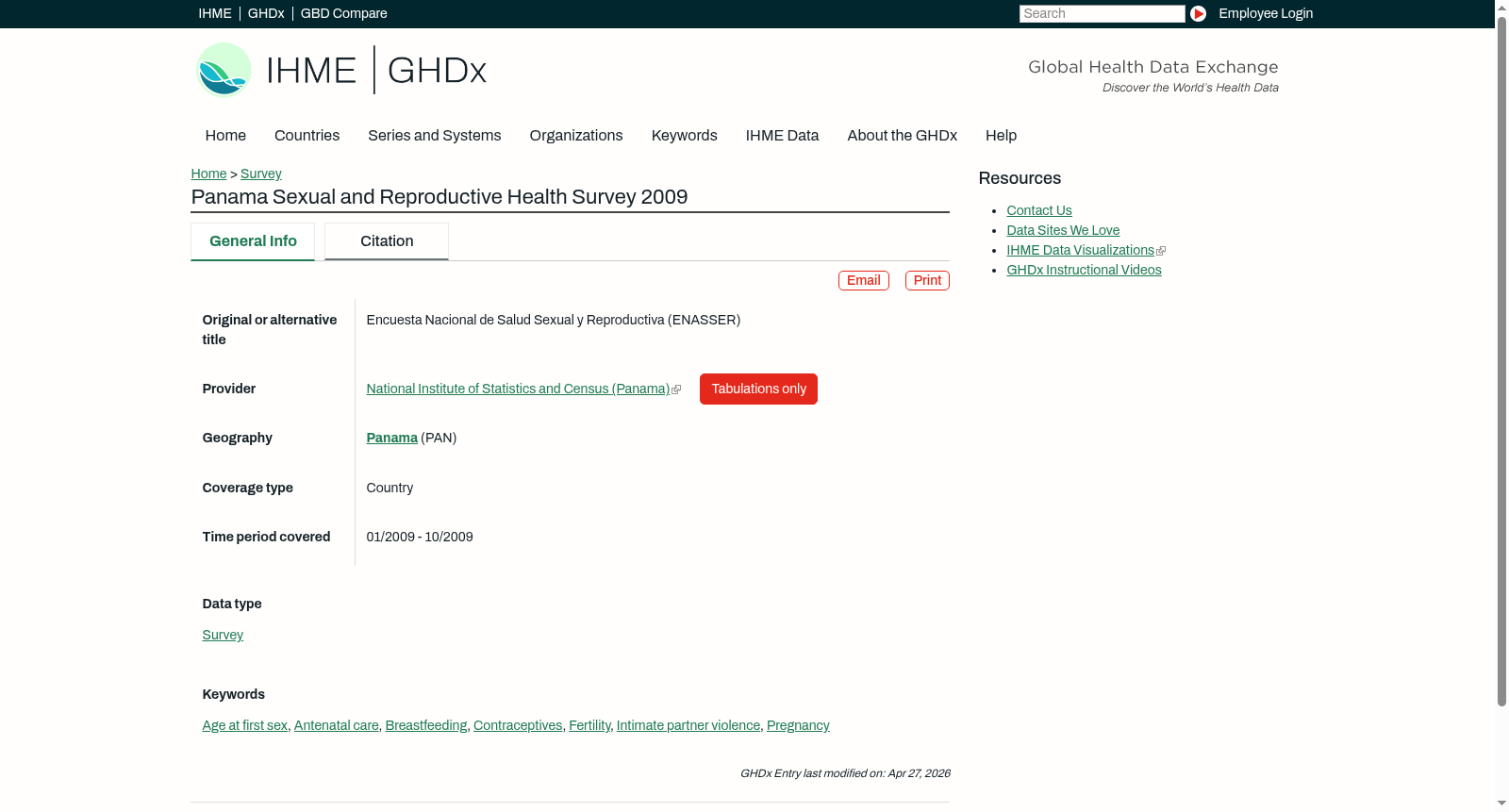1509x812 pixels.
Task: Open the Countries menu
Action: click(307, 136)
